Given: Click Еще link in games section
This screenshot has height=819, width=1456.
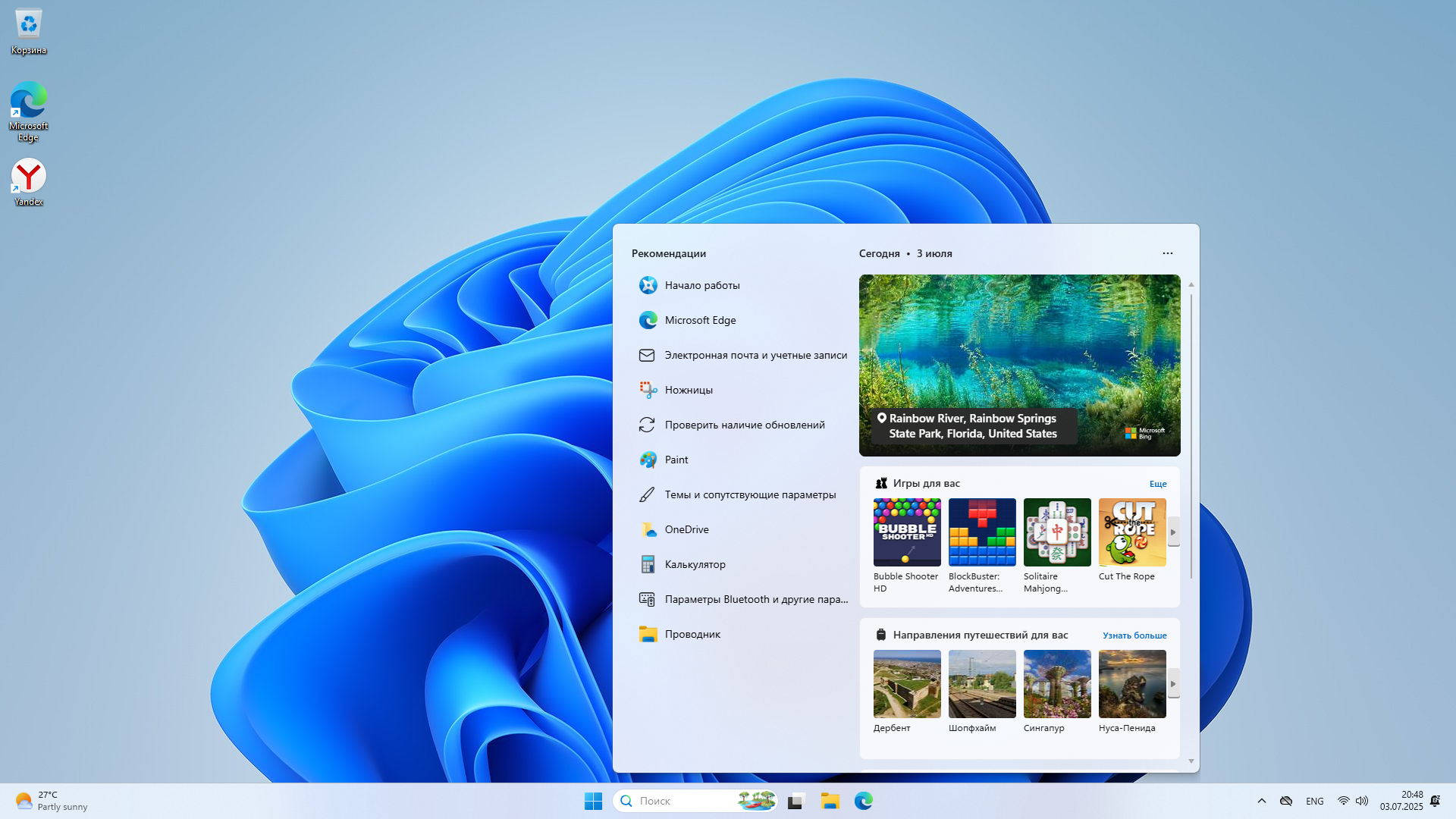Looking at the screenshot, I should (1157, 484).
